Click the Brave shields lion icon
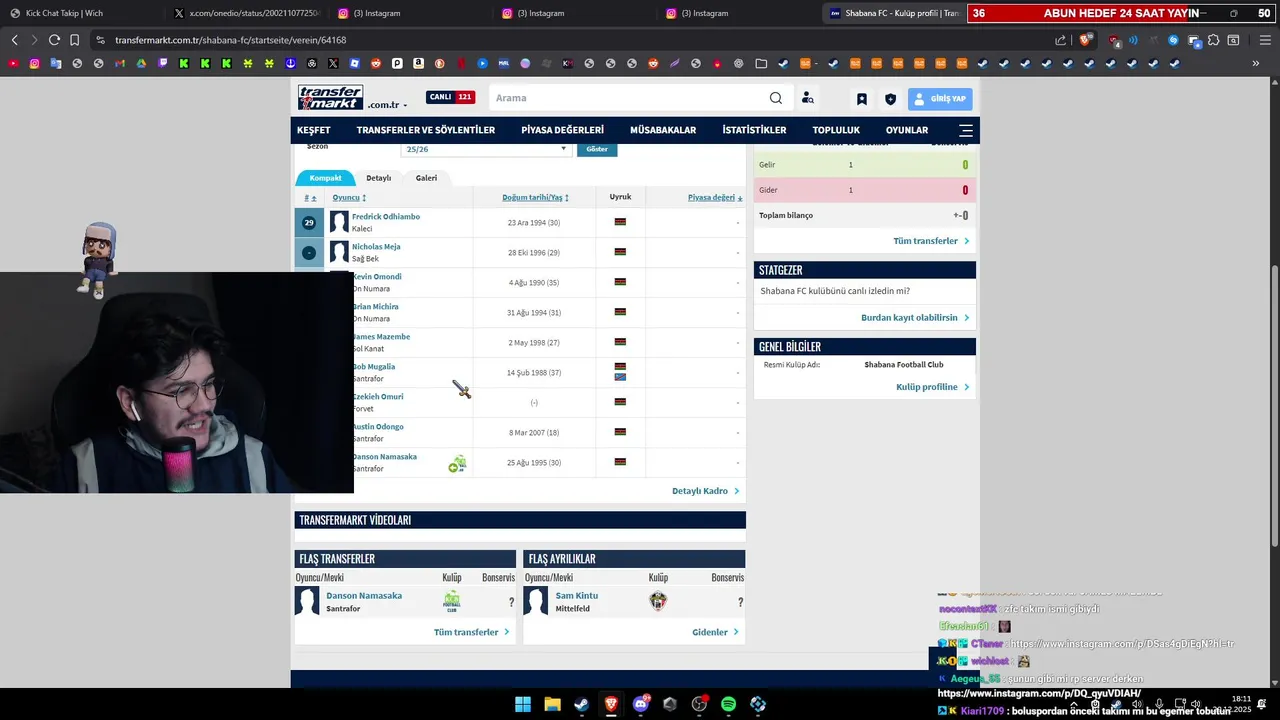This screenshot has height=720, width=1280. pos(1085,40)
